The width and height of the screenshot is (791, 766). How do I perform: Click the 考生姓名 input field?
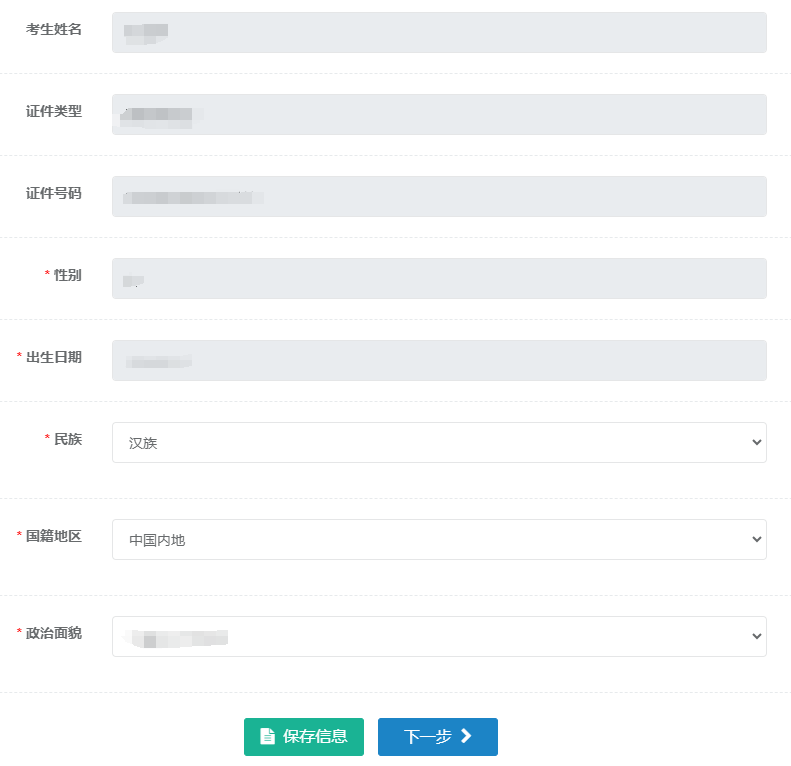coord(439,32)
